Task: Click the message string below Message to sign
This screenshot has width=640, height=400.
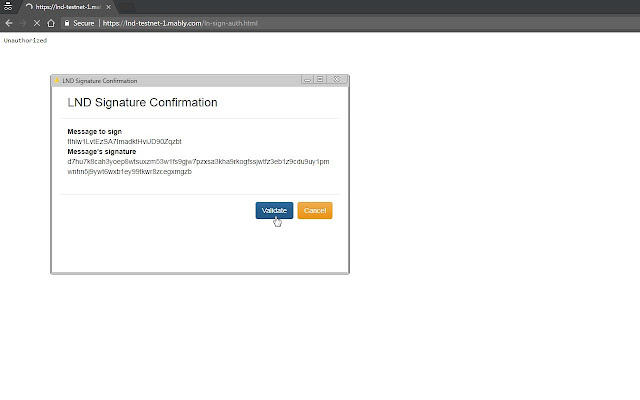Action: pyautogui.click(x=124, y=142)
